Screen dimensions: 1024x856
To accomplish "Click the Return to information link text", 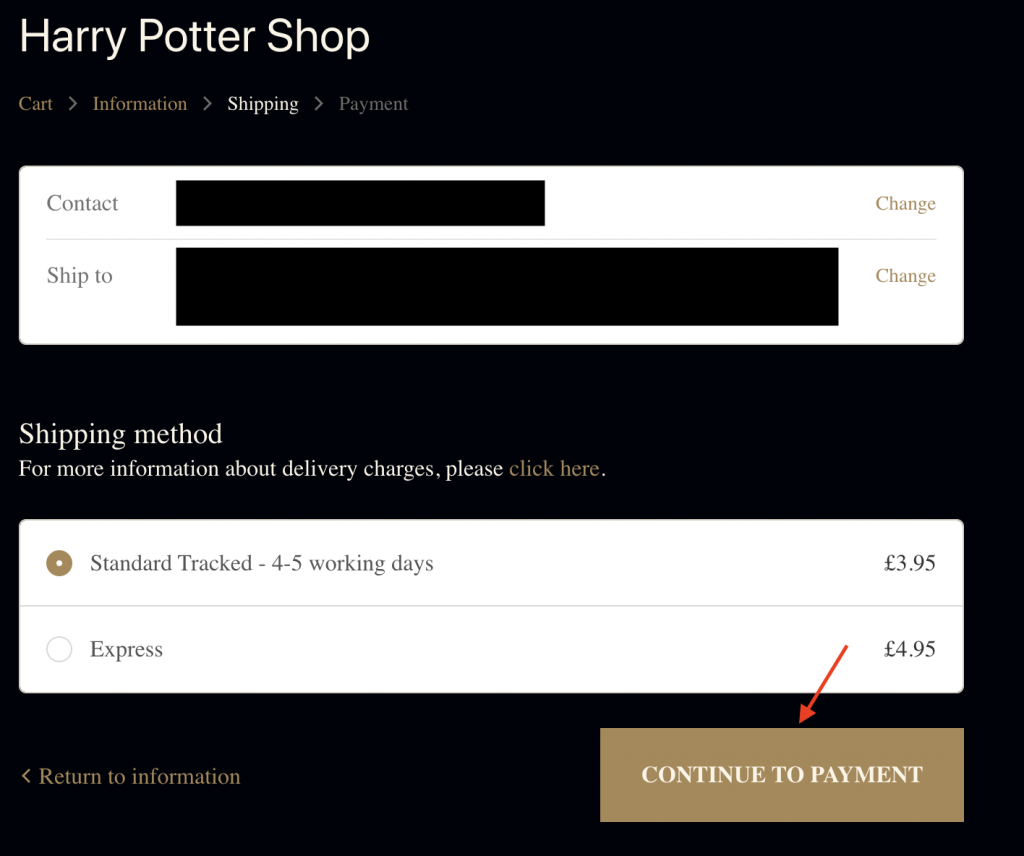I will coord(139,777).
